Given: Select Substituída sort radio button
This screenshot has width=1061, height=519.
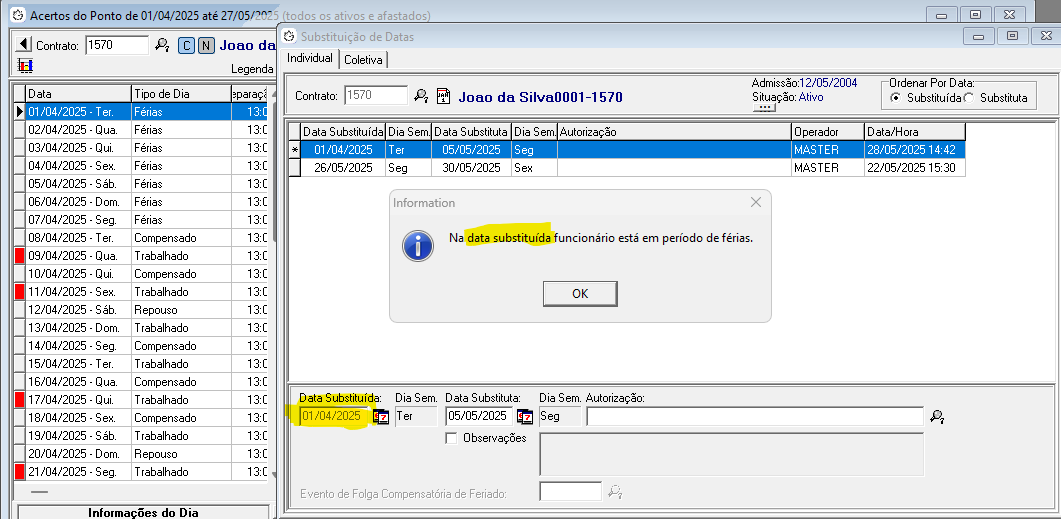Looking at the screenshot, I should (896, 98).
